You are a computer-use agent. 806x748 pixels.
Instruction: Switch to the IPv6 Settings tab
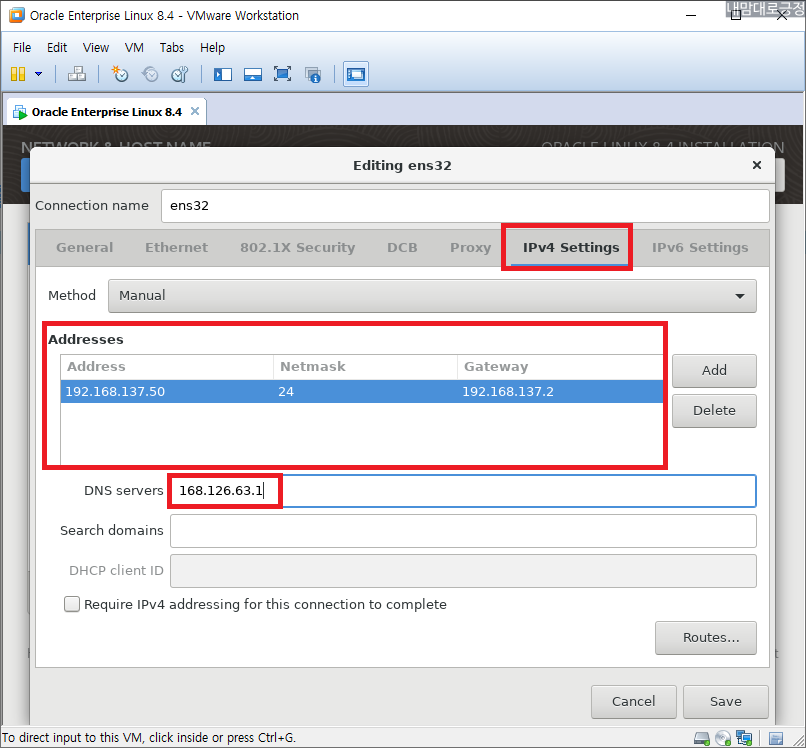point(700,247)
